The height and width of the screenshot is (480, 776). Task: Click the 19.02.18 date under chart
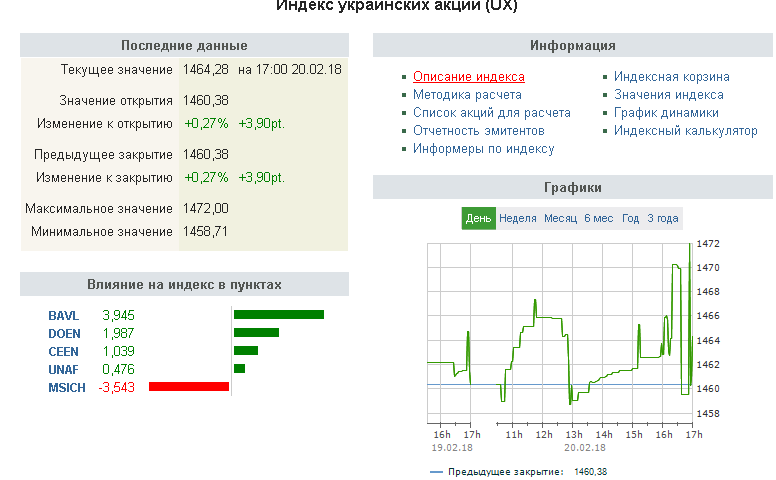pos(452,448)
